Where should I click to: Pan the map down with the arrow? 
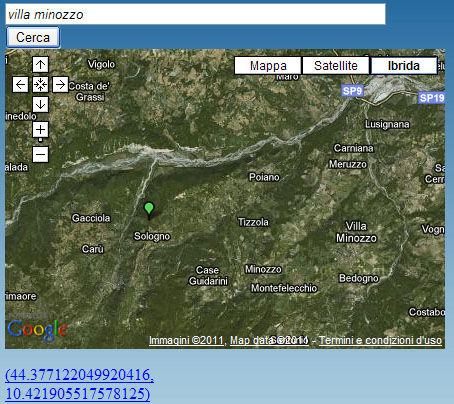(x=40, y=105)
